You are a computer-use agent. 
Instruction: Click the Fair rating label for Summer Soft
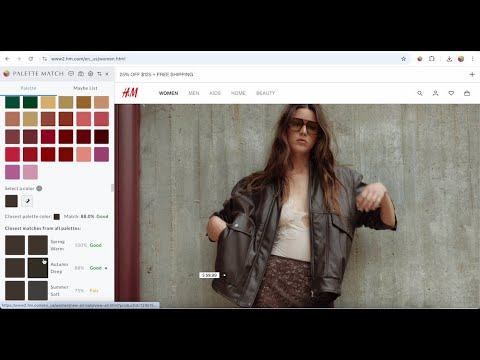coord(94,291)
